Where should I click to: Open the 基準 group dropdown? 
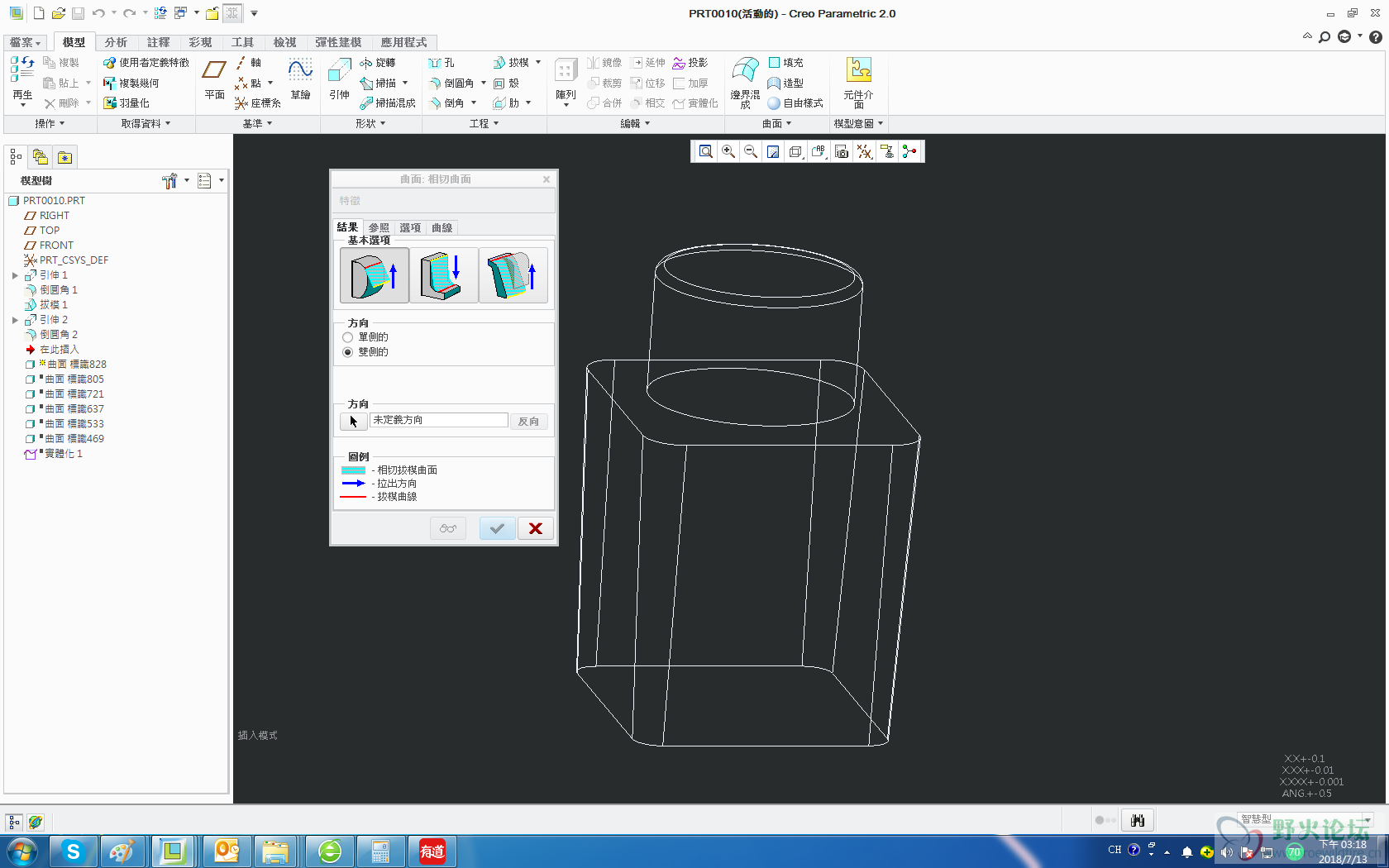(257, 123)
